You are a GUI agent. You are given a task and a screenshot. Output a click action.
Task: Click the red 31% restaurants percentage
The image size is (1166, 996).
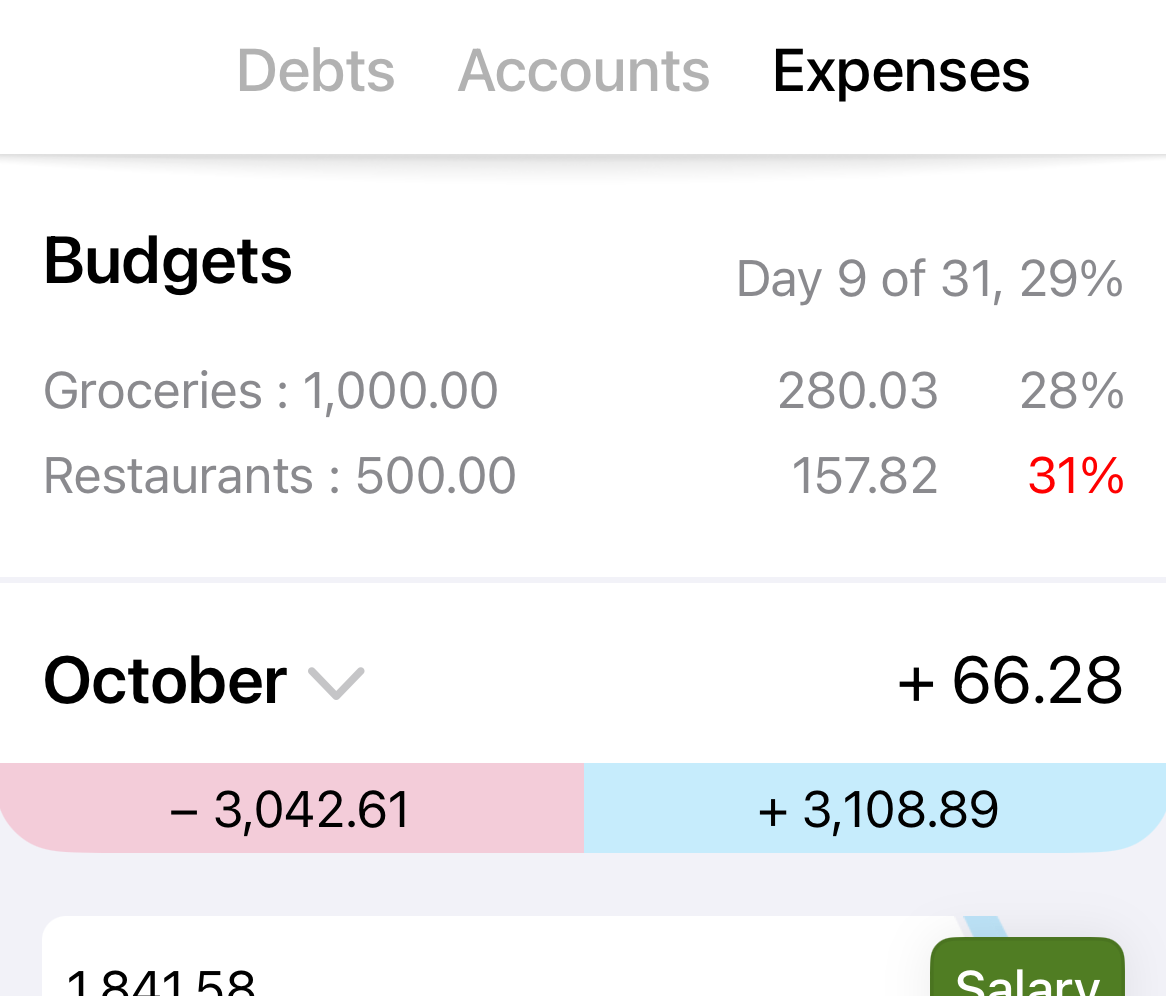[1076, 476]
